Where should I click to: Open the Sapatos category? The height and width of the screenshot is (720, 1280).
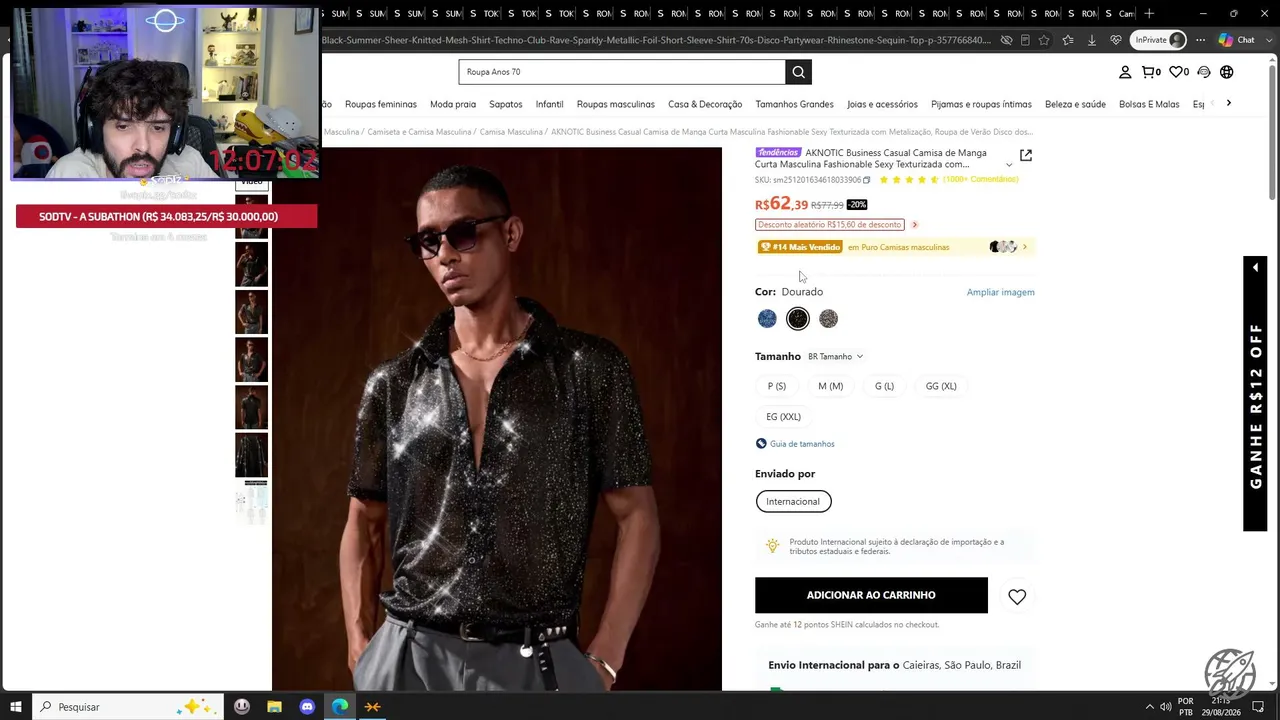tap(506, 104)
